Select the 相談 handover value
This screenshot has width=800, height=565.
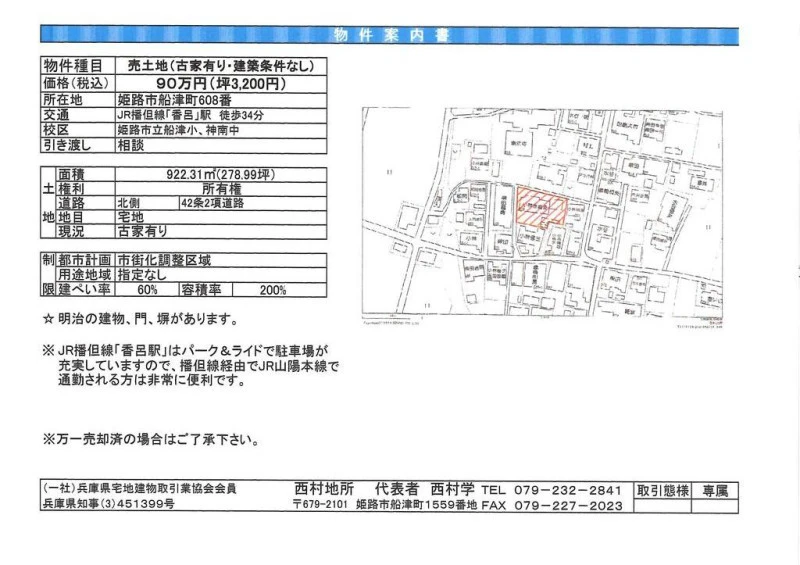pos(133,145)
